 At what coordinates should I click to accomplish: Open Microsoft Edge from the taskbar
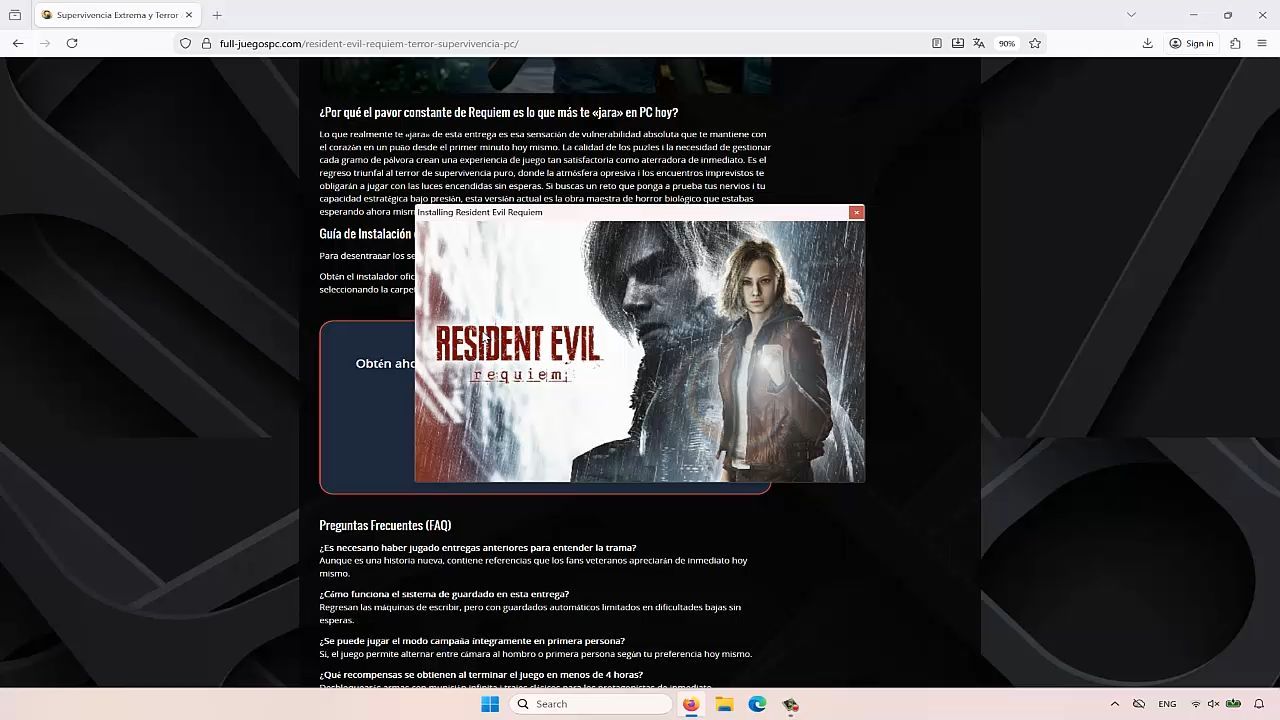pos(757,704)
